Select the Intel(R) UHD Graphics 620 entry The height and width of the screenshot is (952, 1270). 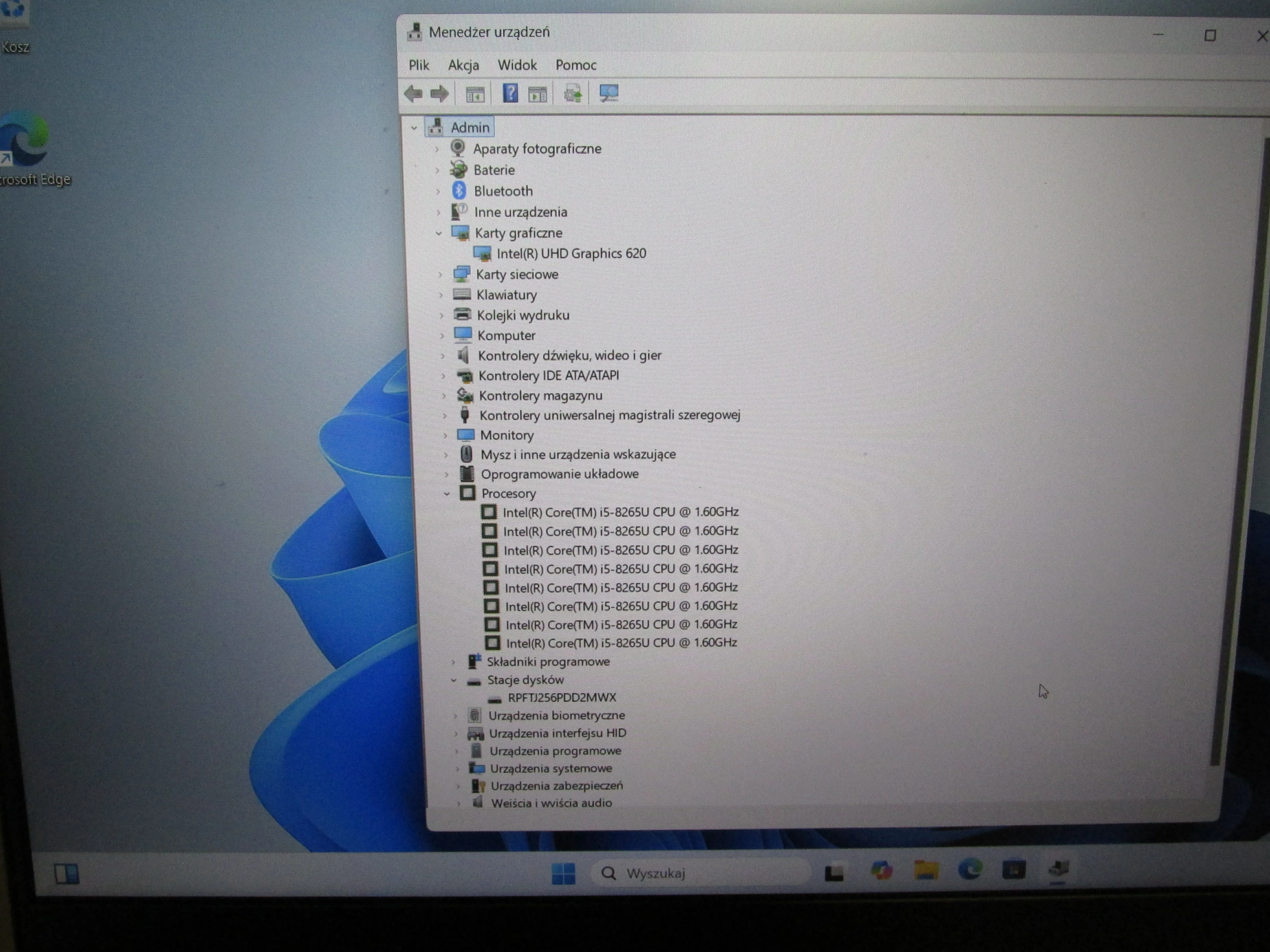pyautogui.click(x=572, y=253)
